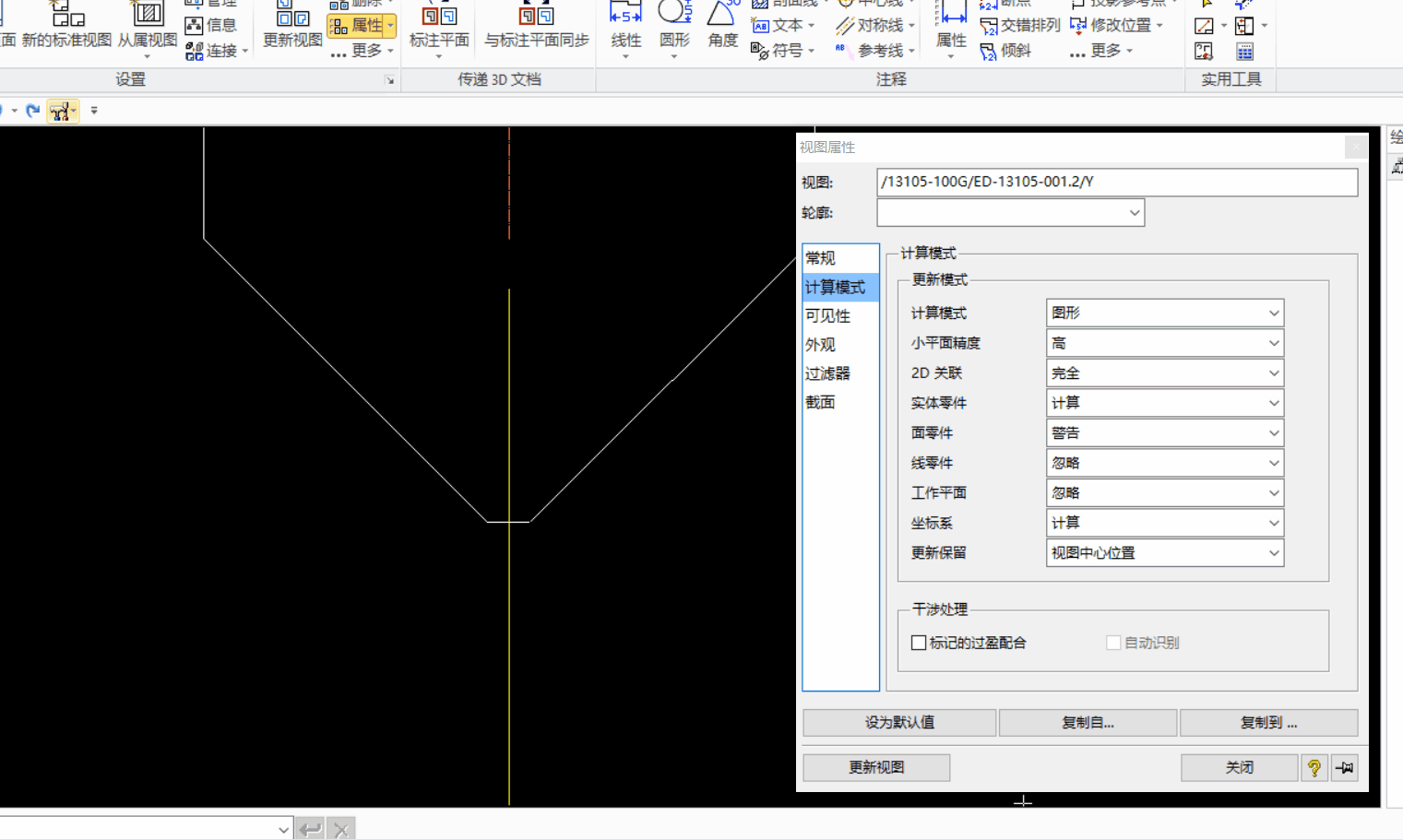Viewport: 1403px width, 840px height.
Task: Open the 设置 group dialog launcher
Action: [389, 80]
